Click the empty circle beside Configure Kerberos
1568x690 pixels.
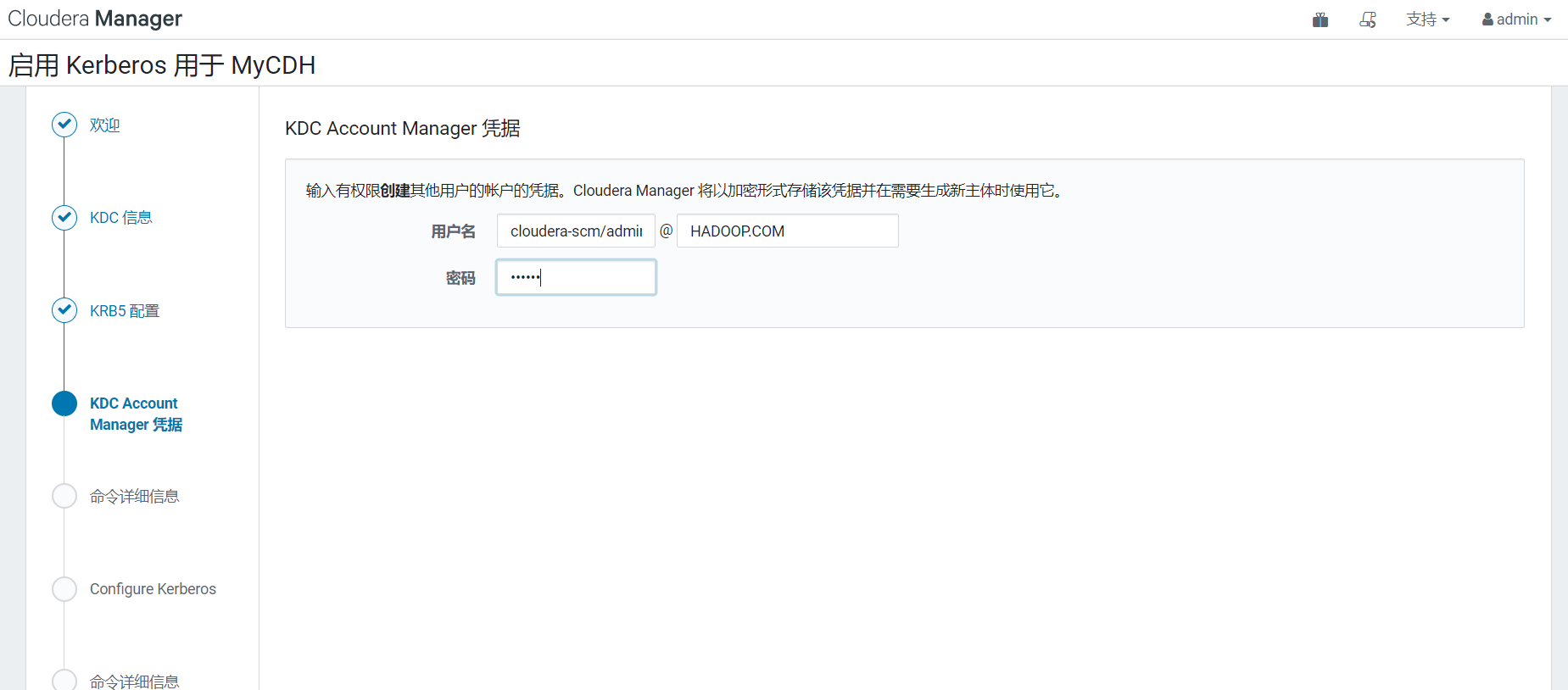(x=64, y=589)
